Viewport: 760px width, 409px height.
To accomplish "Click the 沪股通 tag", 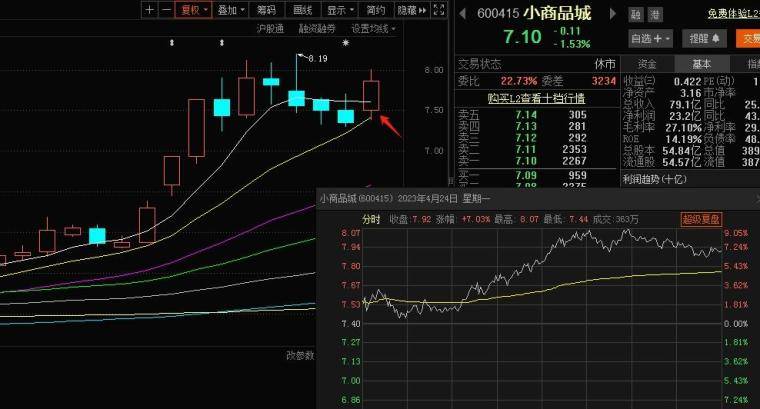I will [x=270, y=29].
